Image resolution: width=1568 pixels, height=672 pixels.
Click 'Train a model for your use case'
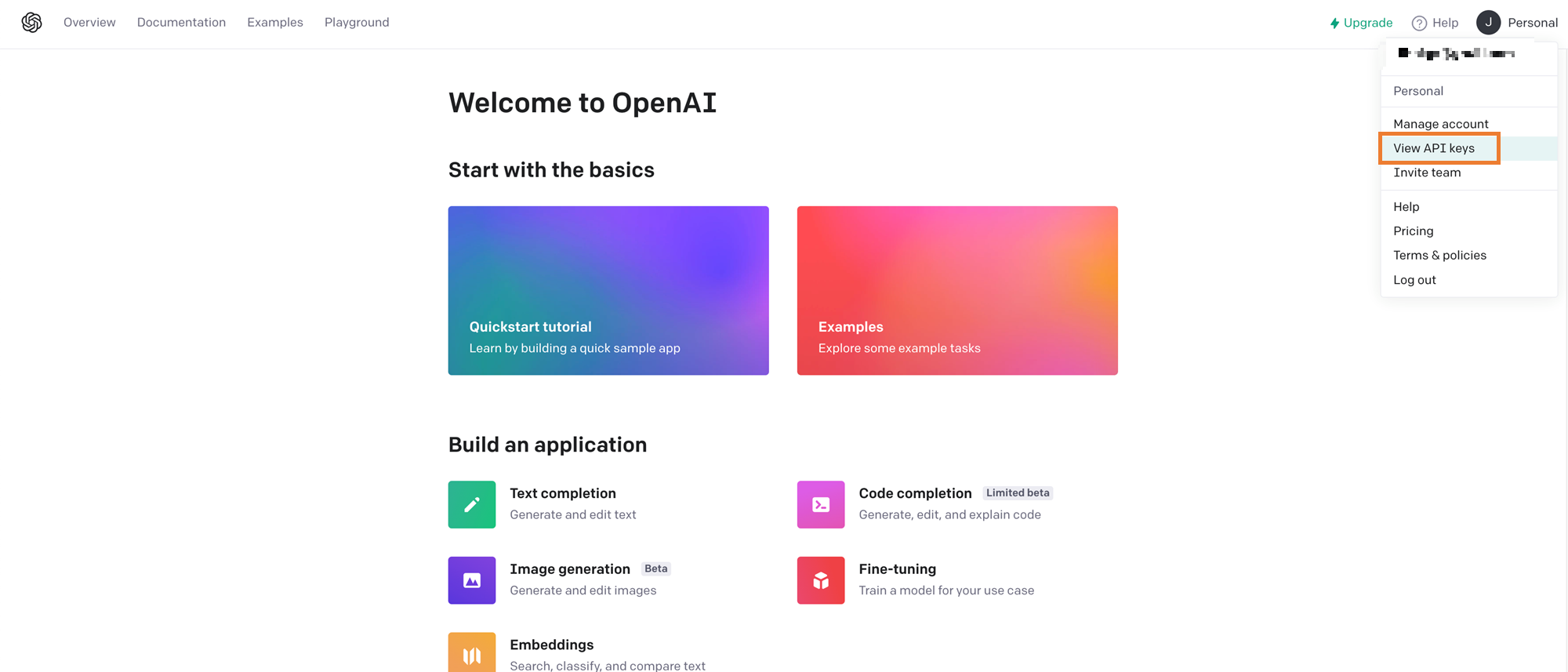946,590
